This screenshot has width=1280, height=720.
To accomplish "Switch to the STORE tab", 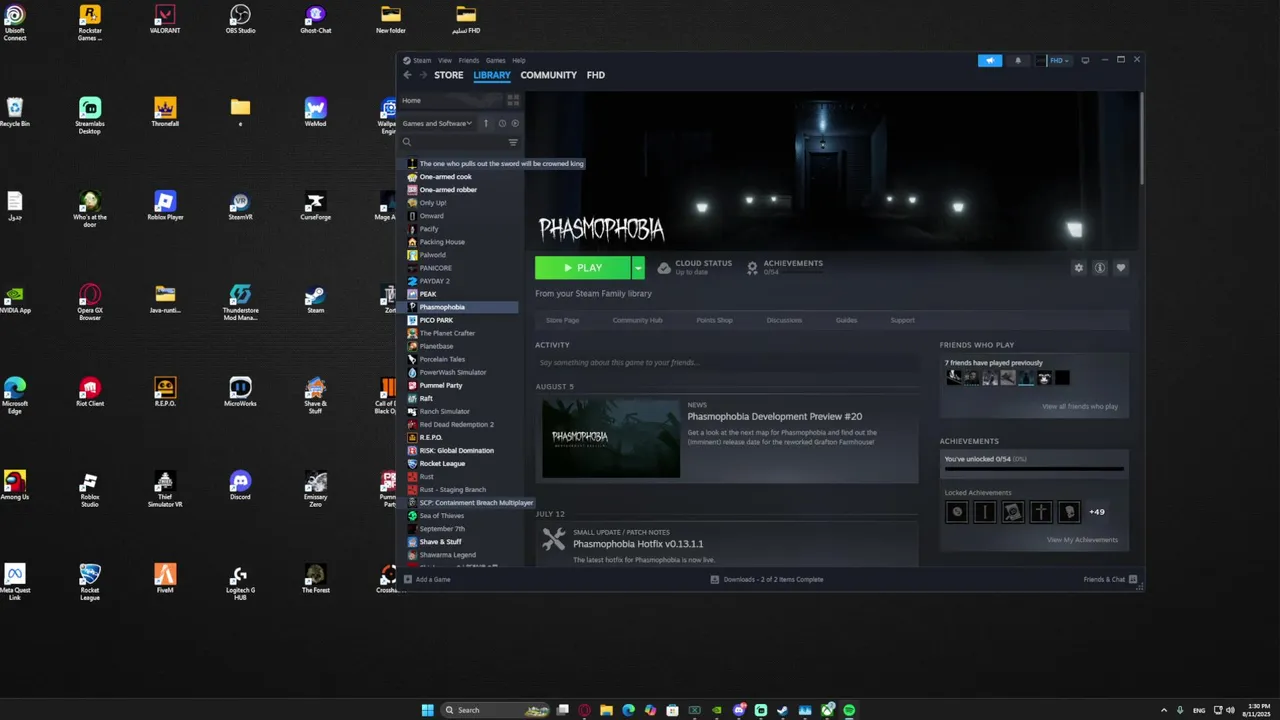I will [449, 75].
